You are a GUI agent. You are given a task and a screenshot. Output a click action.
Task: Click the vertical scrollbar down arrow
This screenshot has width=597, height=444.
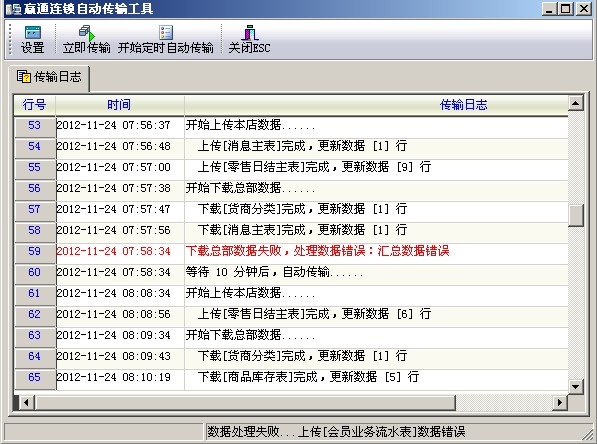point(575,387)
